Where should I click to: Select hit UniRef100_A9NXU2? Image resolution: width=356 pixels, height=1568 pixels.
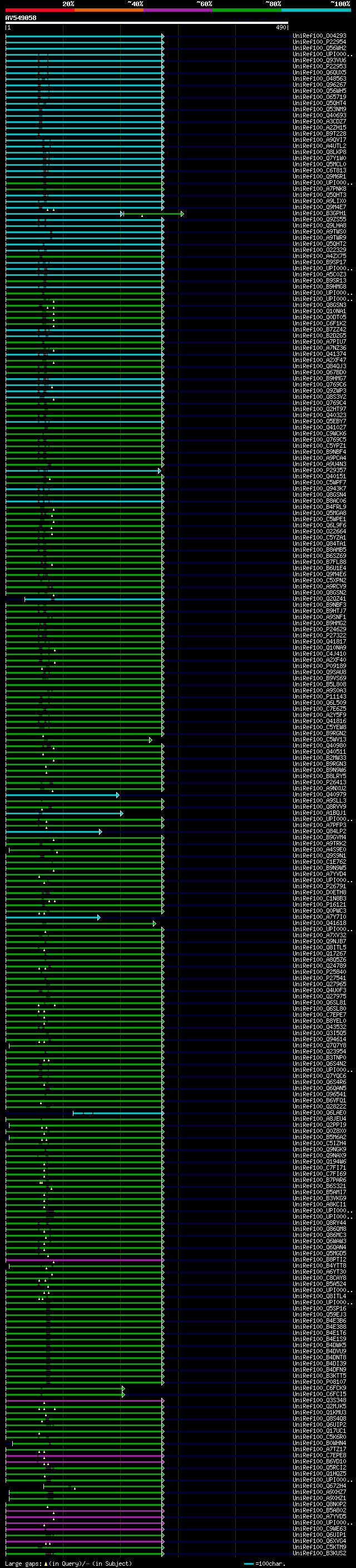[319, 788]
